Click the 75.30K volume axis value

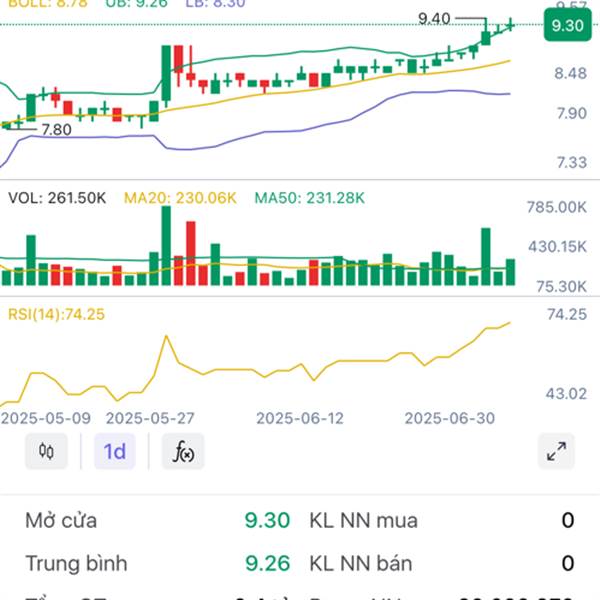click(561, 287)
